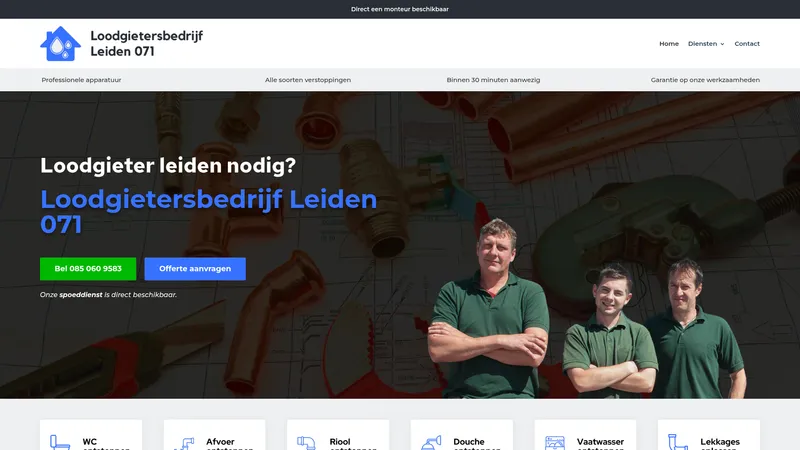Call via Bel 085 060 9583 button
The width and height of the screenshot is (800, 450).
pos(88,269)
